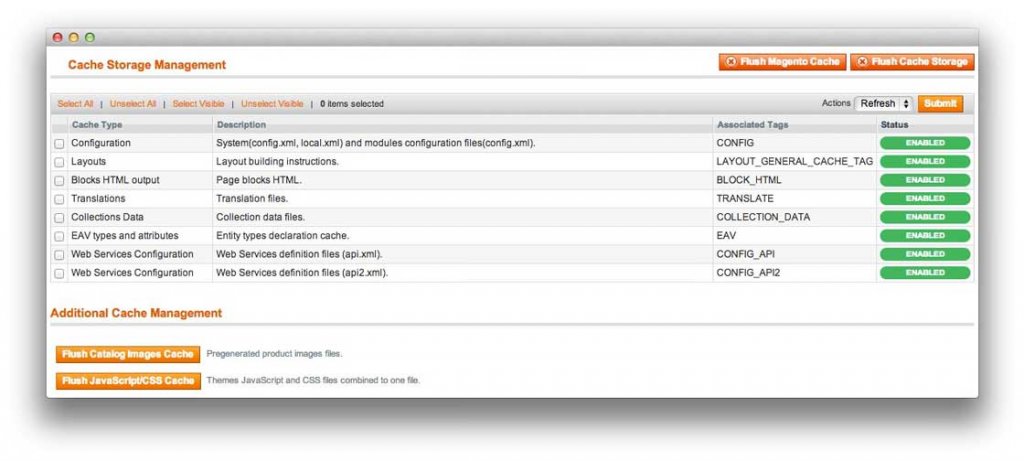Click the ENABLED status badge for Configuration
The image size is (1024, 461).
(925, 143)
